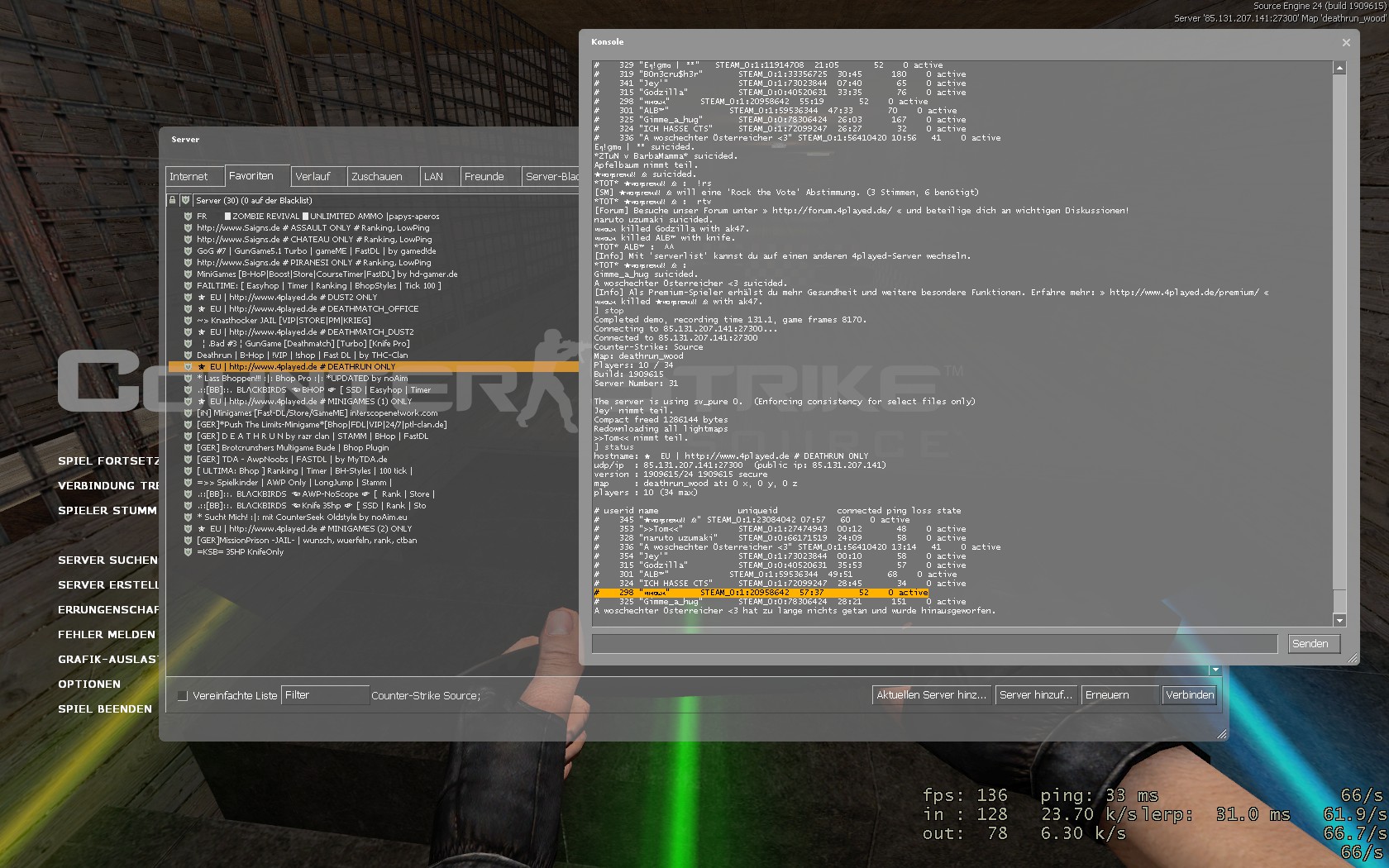Click shield icon beside BLACKBIRDS BHOP server
The height and width of the screenshot is (868, 1389).
[x=188, y=389]
